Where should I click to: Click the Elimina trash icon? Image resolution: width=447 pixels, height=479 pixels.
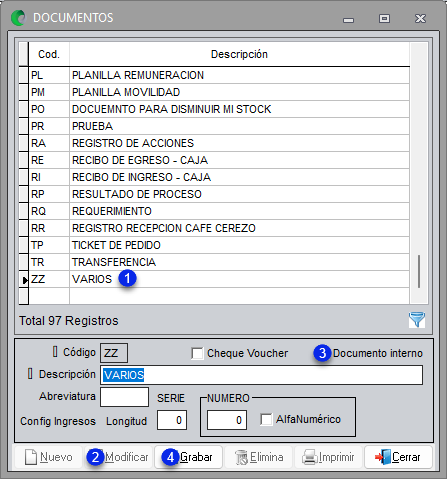coord(241,457)
